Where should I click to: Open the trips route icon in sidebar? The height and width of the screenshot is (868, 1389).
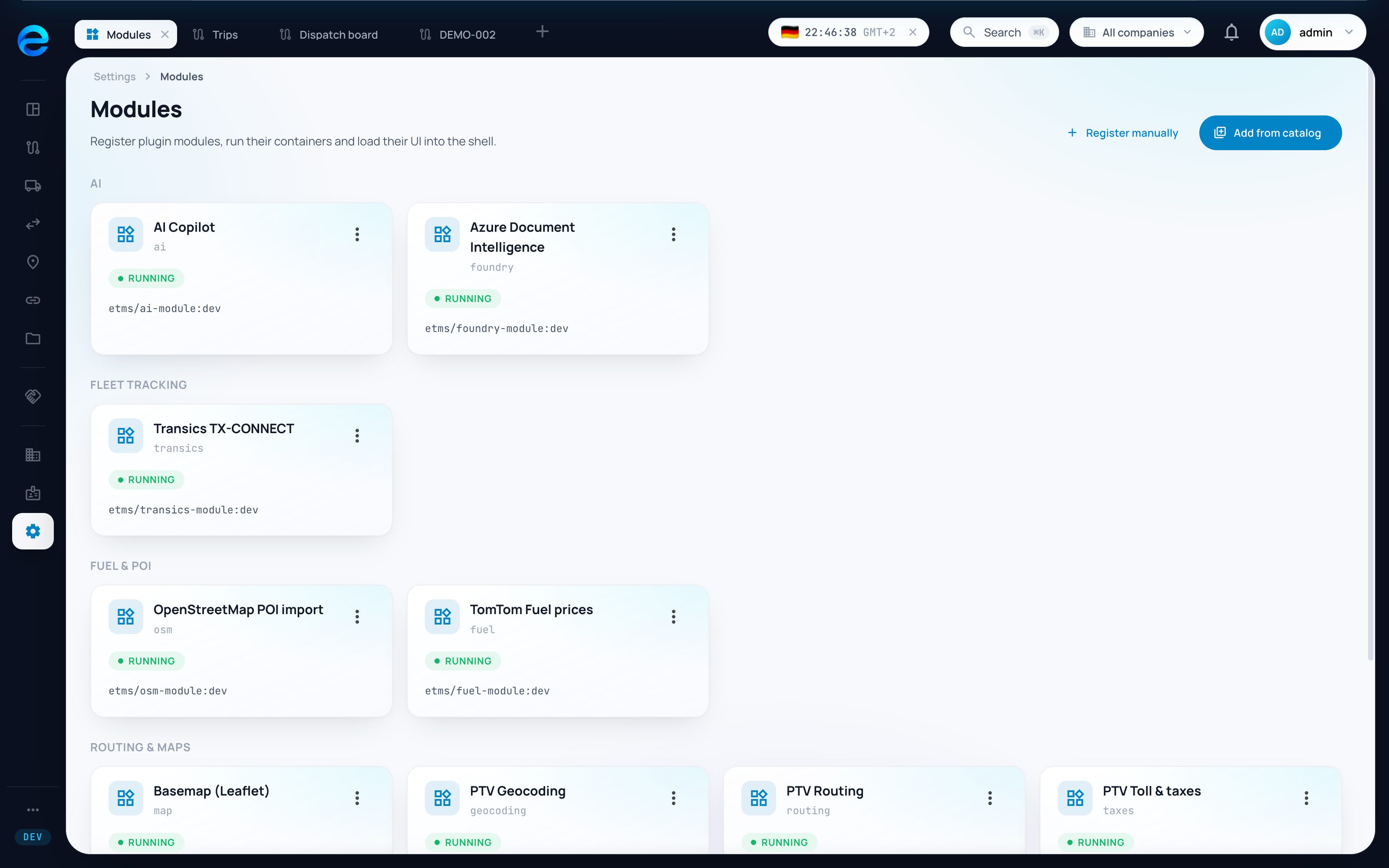(x=33, y=148)
